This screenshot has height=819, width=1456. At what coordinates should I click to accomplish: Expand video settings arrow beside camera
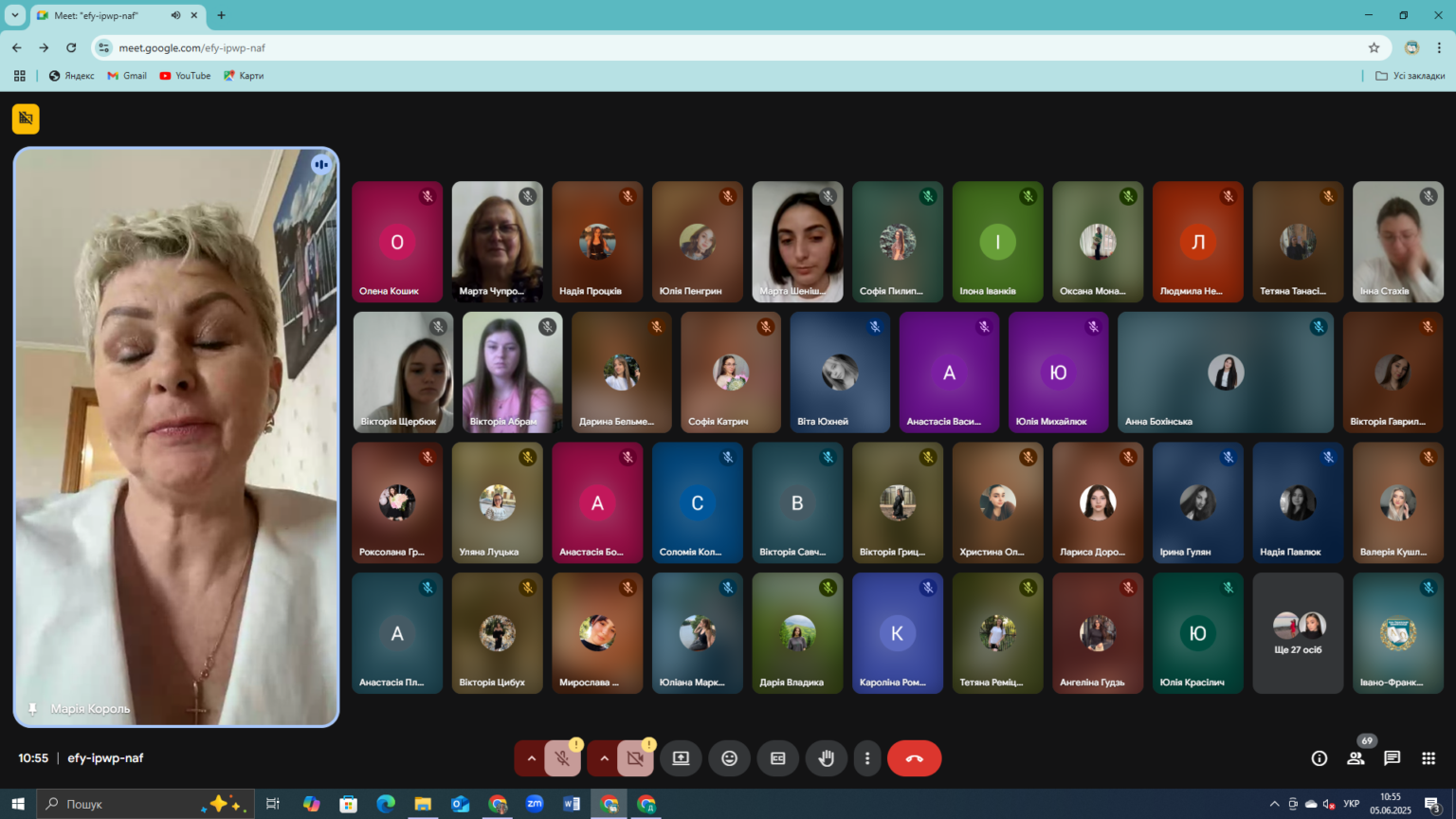point(604,758)
